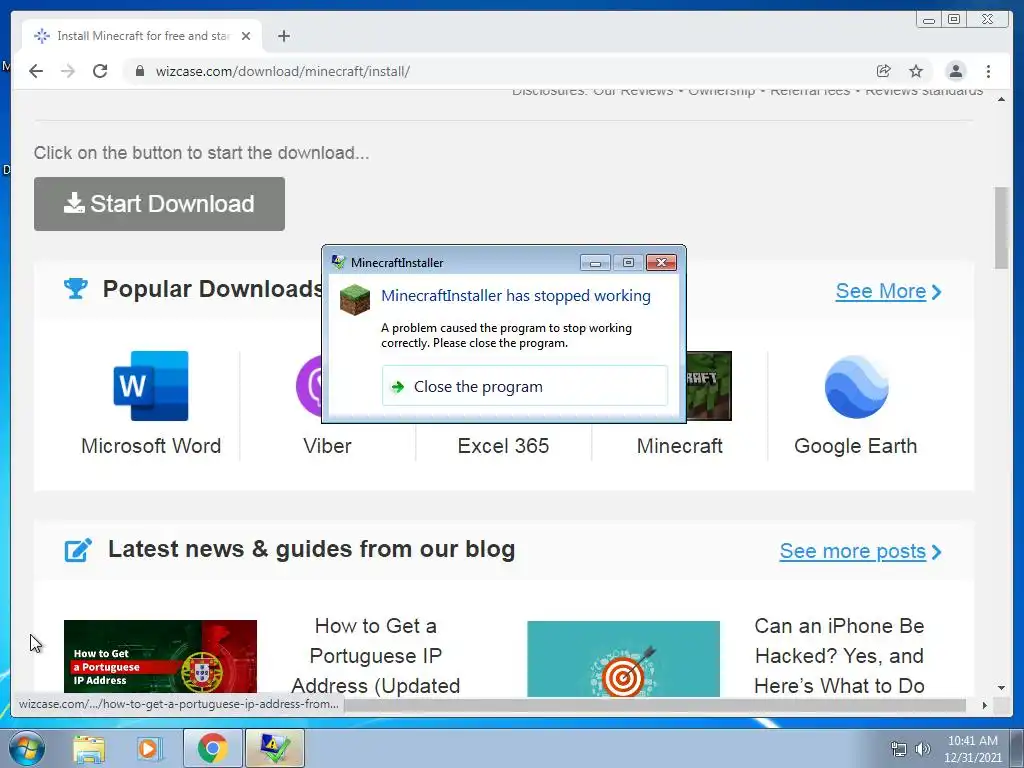Open See More for Popular Downloads
Image resolution: width=1024 pixels, height=768 pixels.
(x=888, y=291)
